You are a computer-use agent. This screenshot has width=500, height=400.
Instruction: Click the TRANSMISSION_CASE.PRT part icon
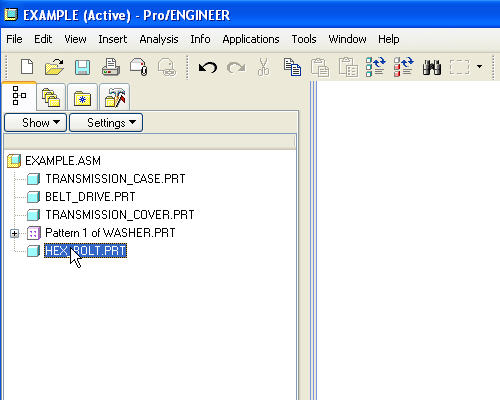pyautogui.click(x=33, y=179)
